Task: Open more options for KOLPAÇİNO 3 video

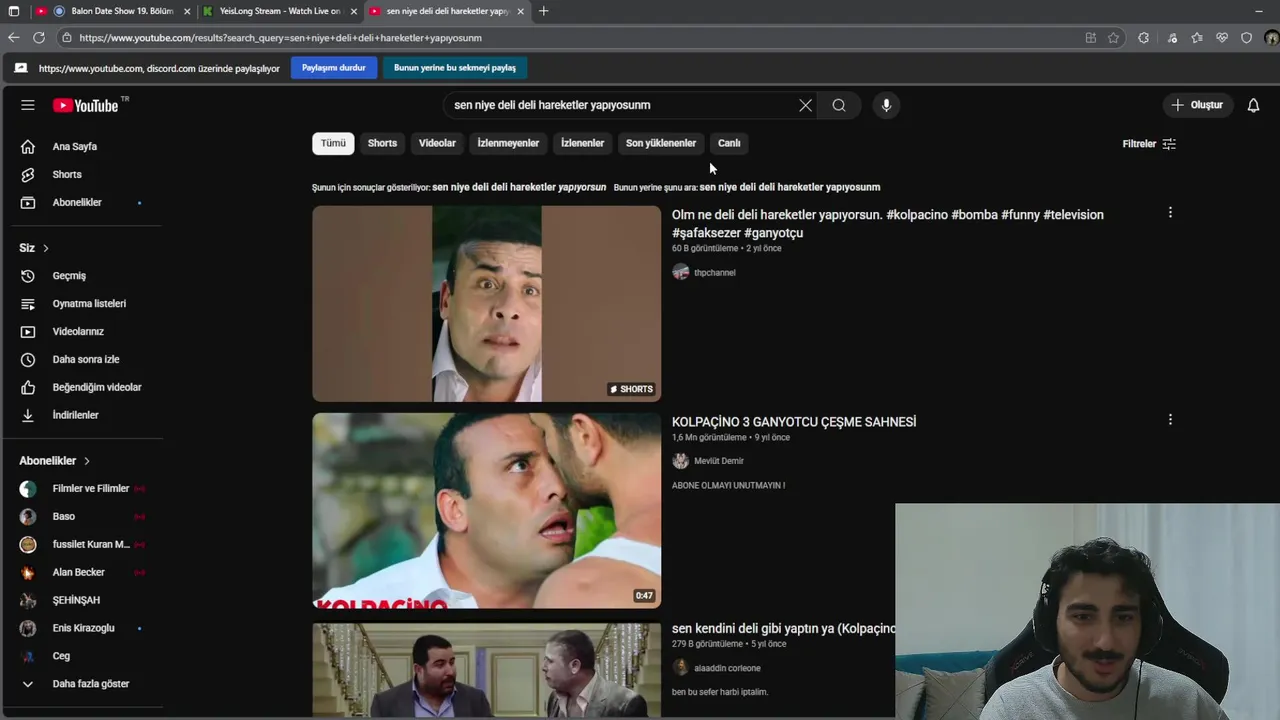Action: pyautogui.click(x=1170, y=419)
